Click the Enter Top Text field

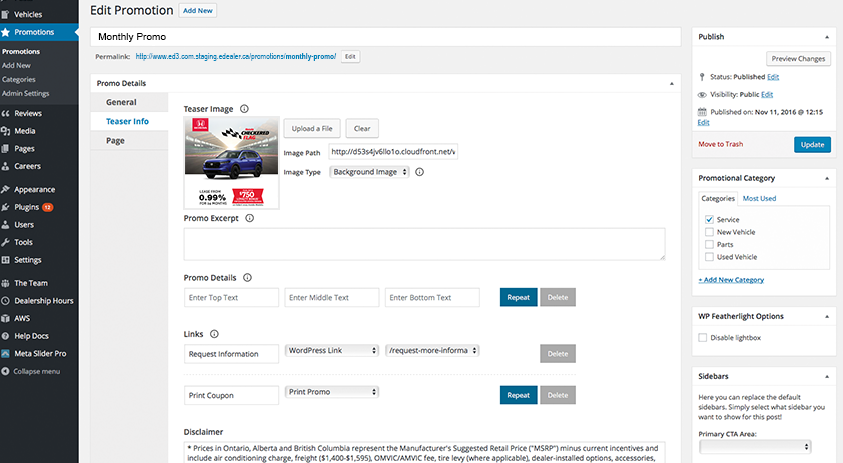tap(231, 297)
